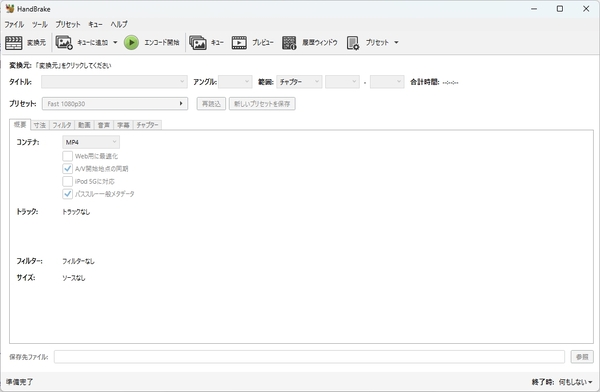This screenshot has width=600, height=392.
Task: Click the ソースなし text
Action: coord(73,278)
